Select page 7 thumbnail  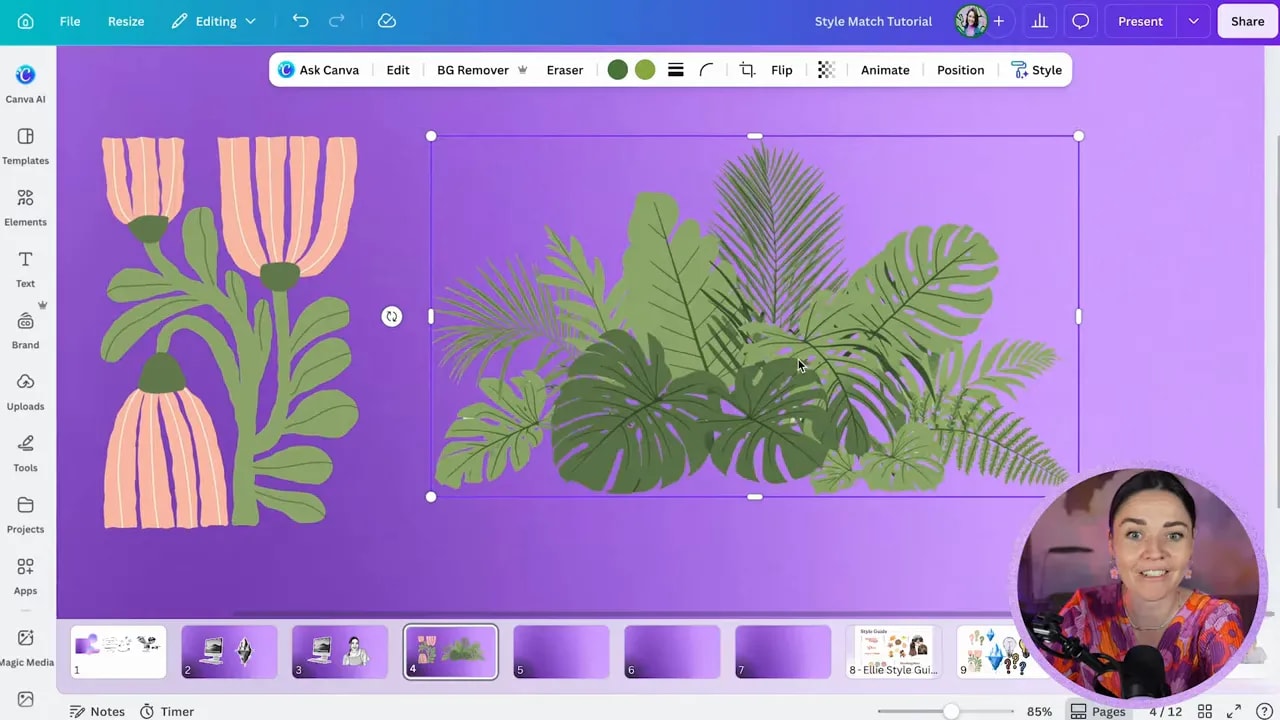[x=783, y=652]
